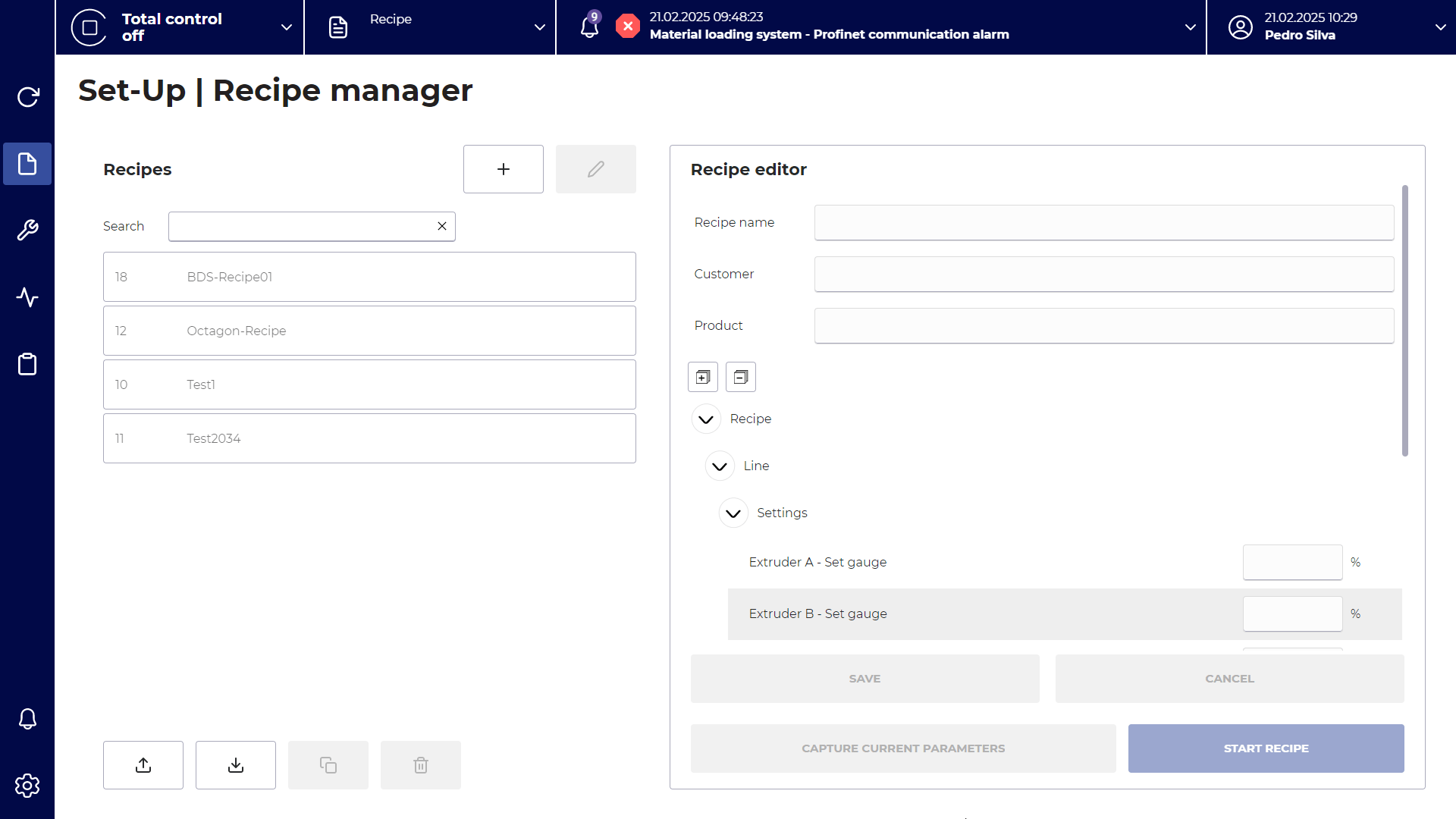
Task: Open the Recipe dropdown in header
Action: point(430,27)
